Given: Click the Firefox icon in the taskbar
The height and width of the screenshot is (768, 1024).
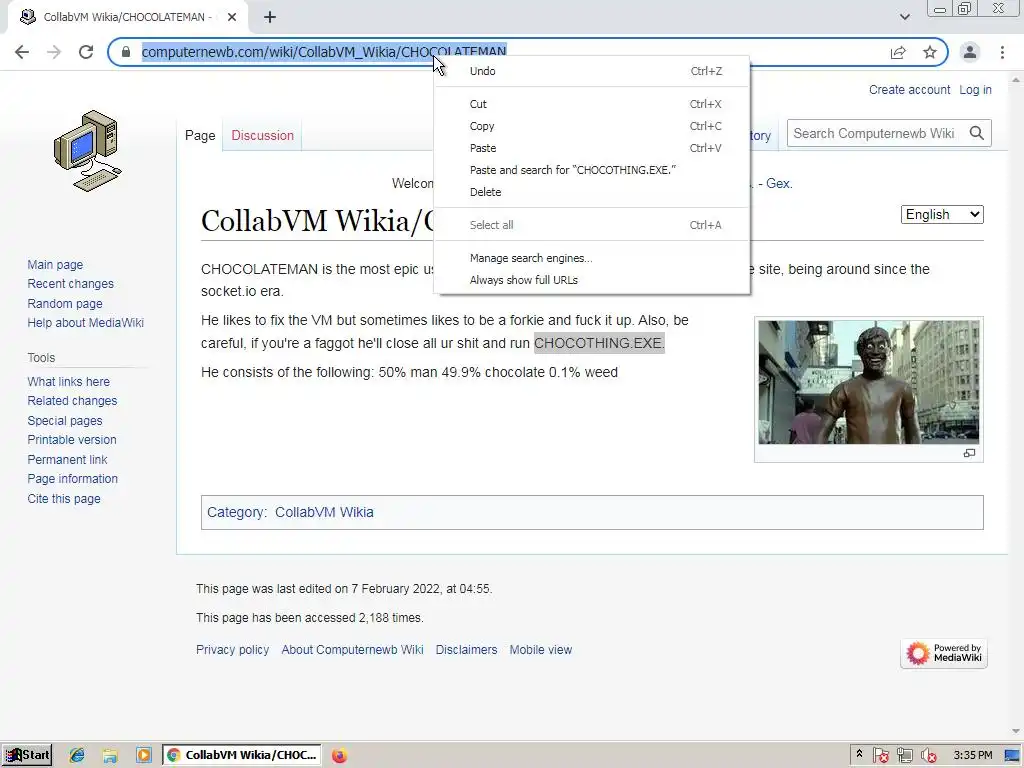Looking at the screenshot, I should pyautogui.click(x=339, y=756).
